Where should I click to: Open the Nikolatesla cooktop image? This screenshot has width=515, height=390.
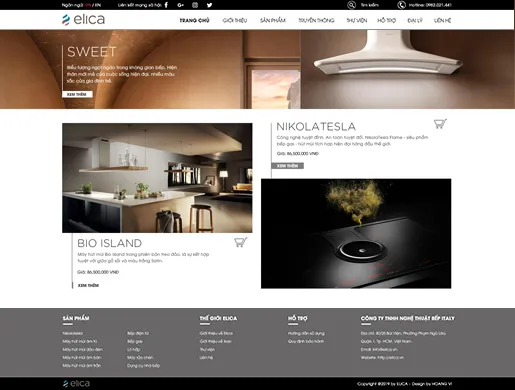click(356, 233)
